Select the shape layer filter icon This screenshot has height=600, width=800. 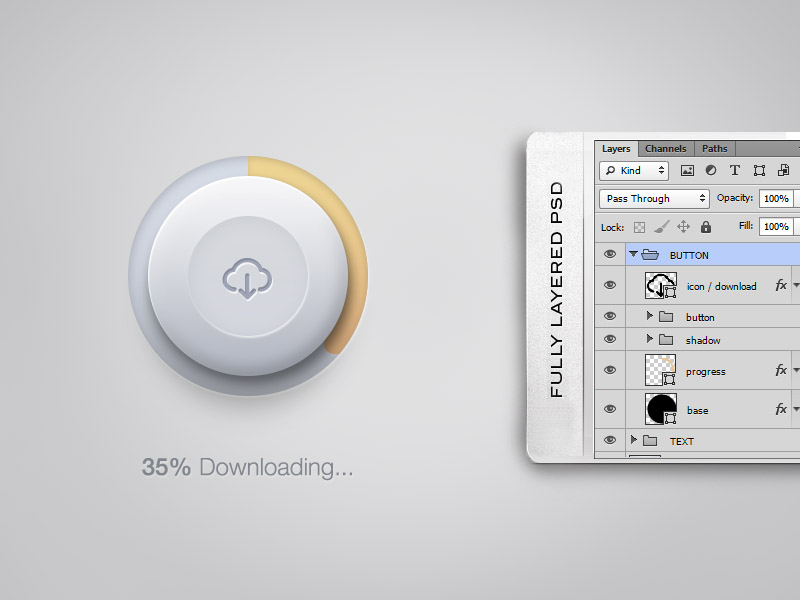click(759, 170)
